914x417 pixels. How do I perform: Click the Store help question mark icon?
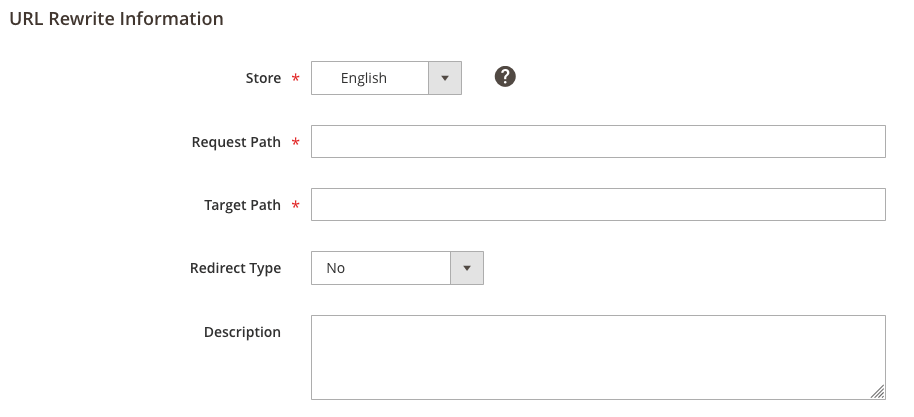[x=505, y=76]
